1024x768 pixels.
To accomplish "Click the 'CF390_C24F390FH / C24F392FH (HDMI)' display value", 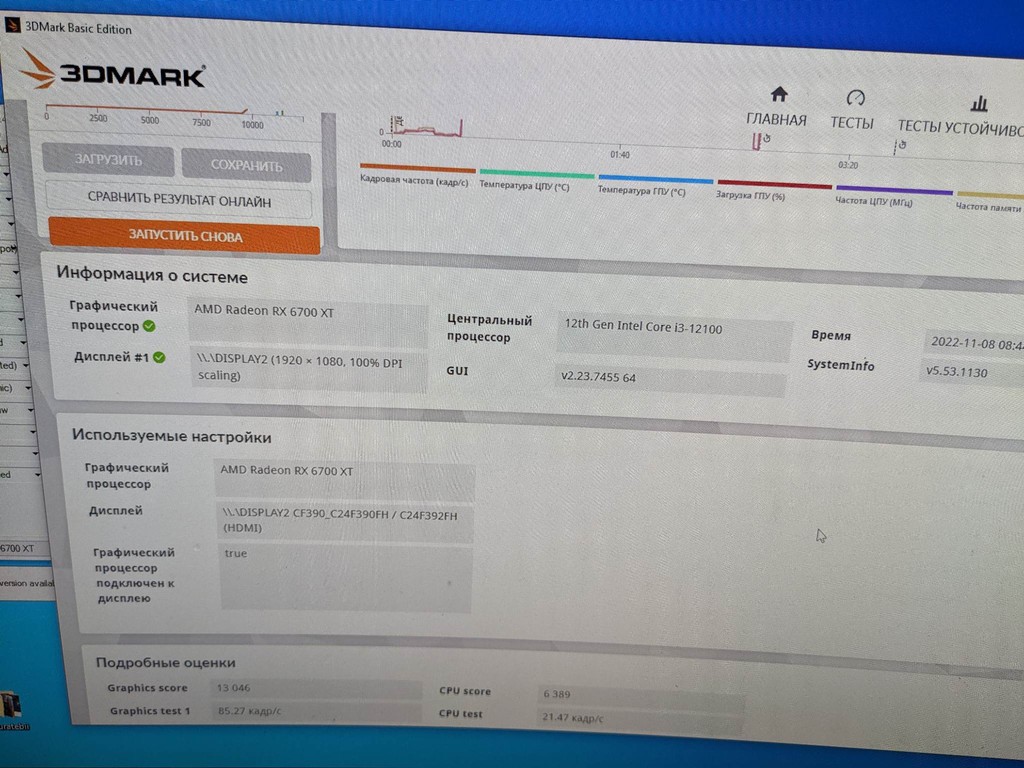I will point(345,522).
